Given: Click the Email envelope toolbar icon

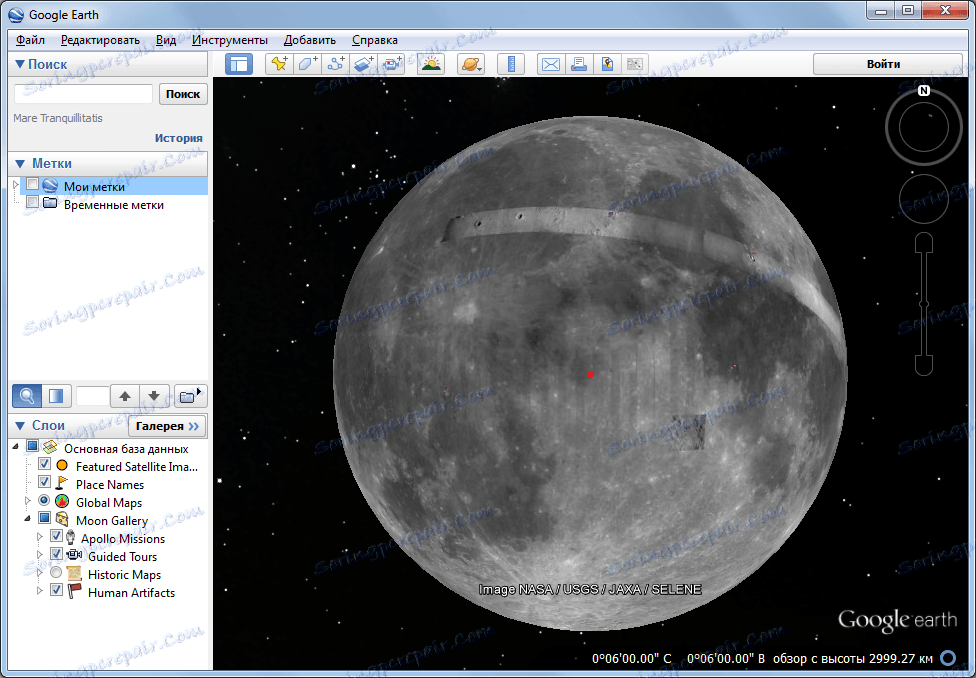Looking at the screenshot, I should click(x=550, y=64).
